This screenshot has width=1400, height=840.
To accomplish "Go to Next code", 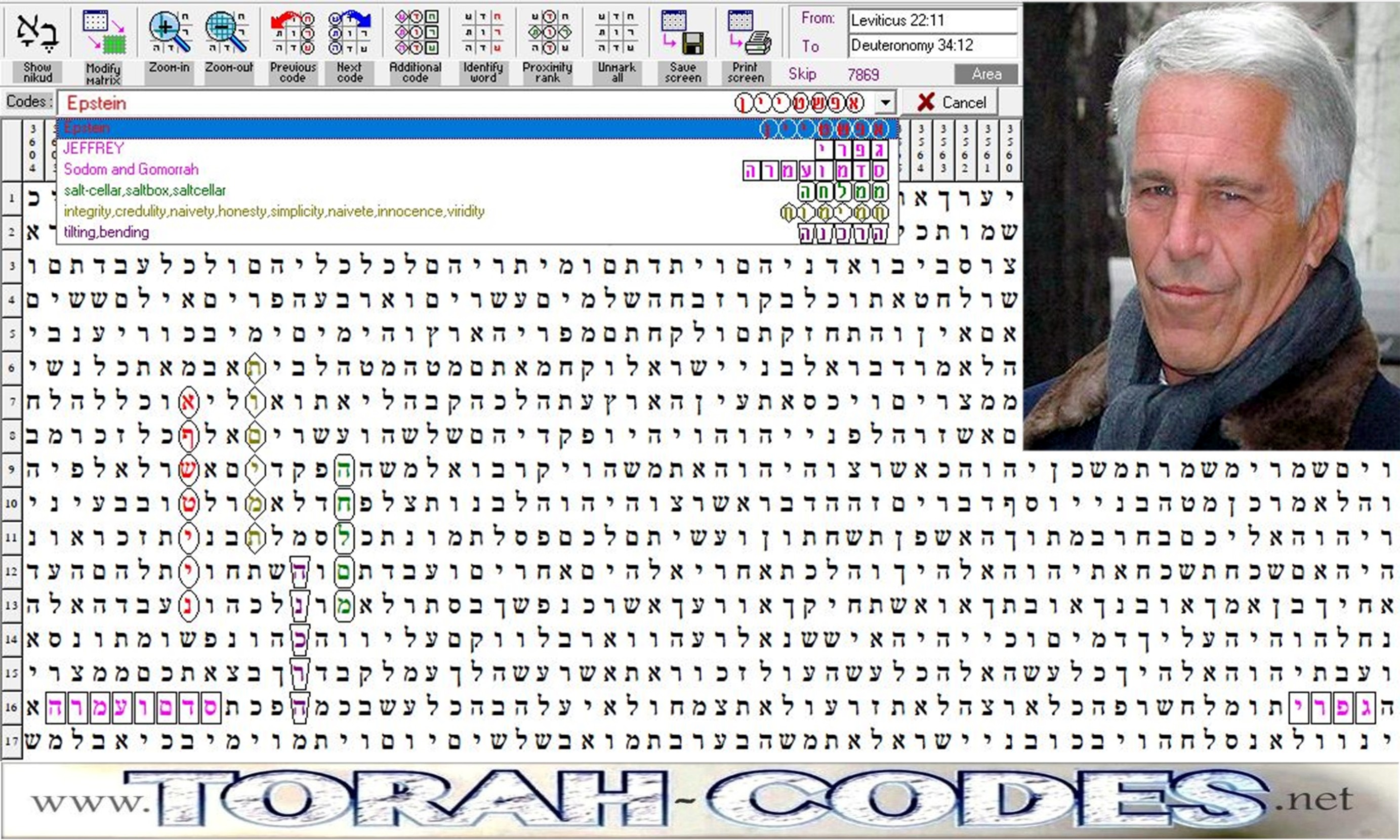I will tap(349, 33).
